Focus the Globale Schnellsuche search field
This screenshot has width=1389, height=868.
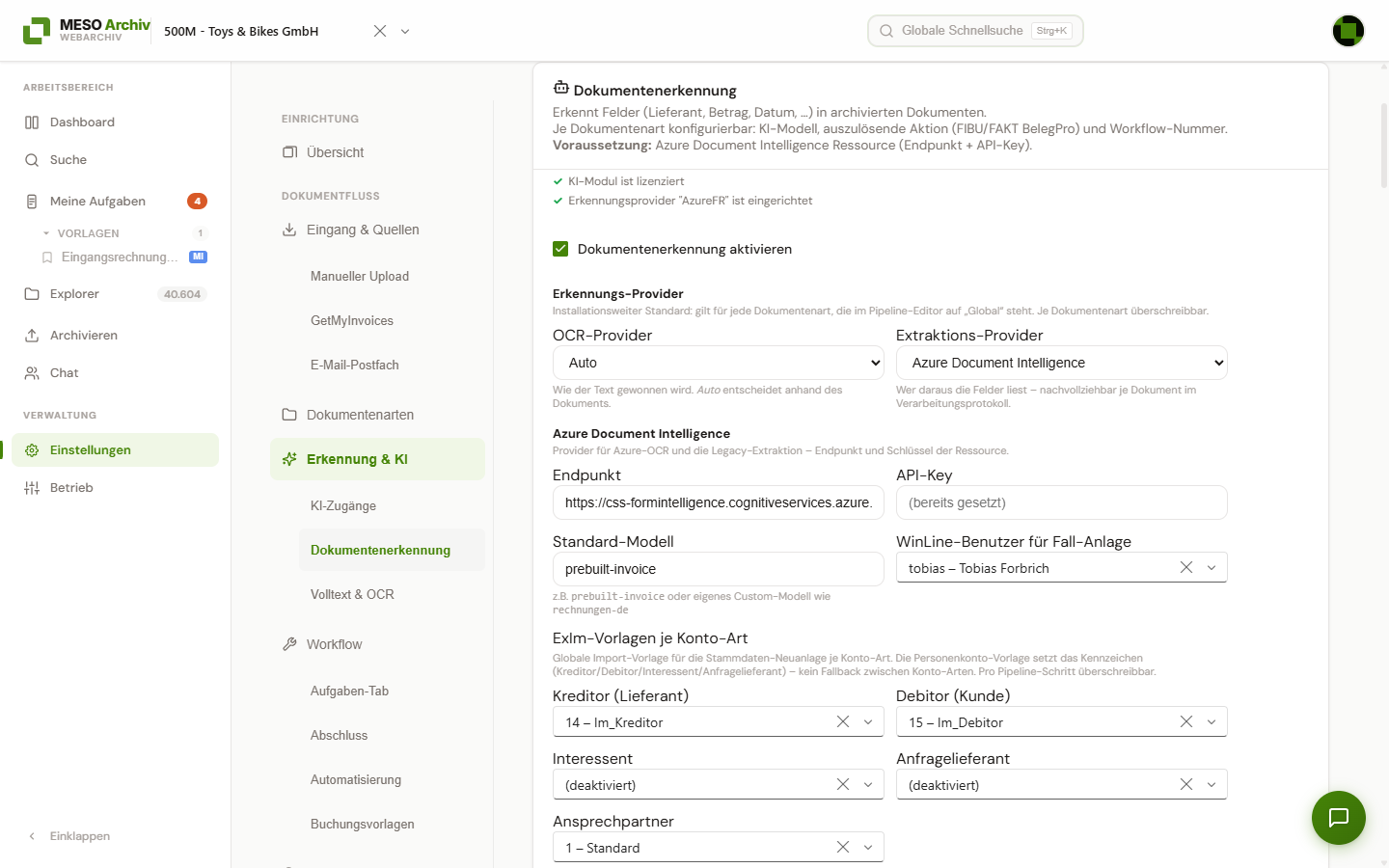coord(975,31)
